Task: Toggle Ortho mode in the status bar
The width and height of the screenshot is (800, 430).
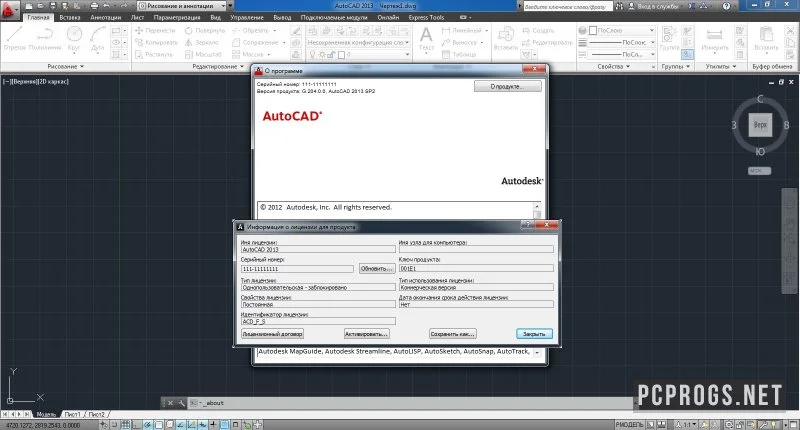Action: tap(136, 424)
